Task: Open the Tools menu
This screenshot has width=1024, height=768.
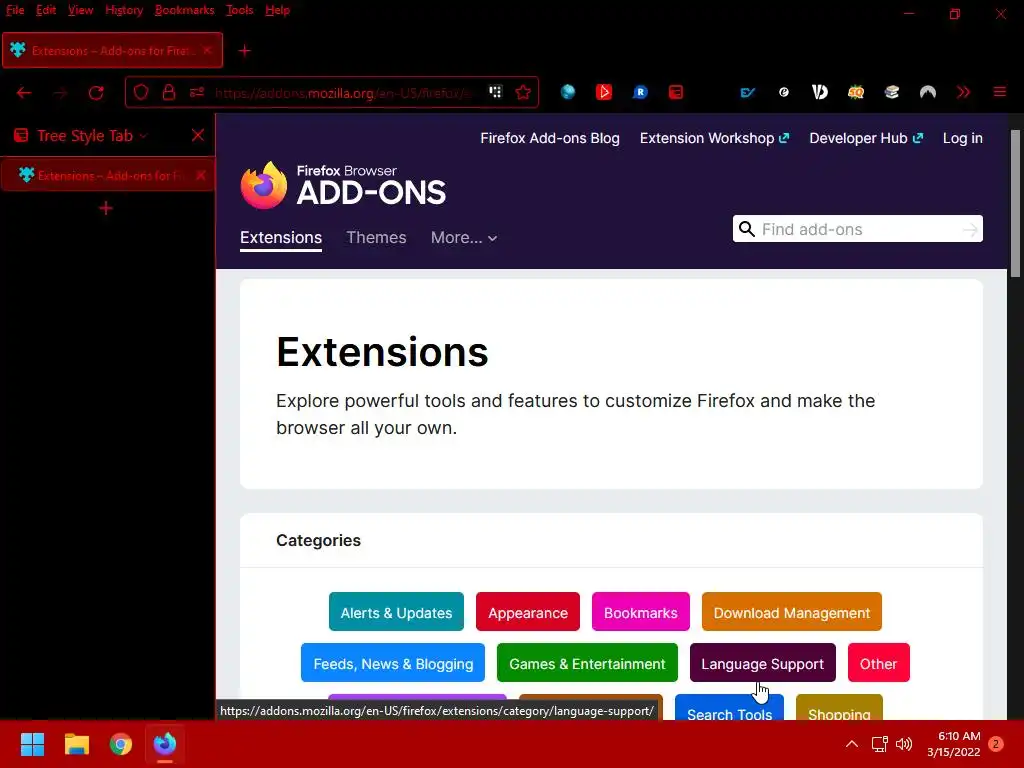Action: point(240,10)
